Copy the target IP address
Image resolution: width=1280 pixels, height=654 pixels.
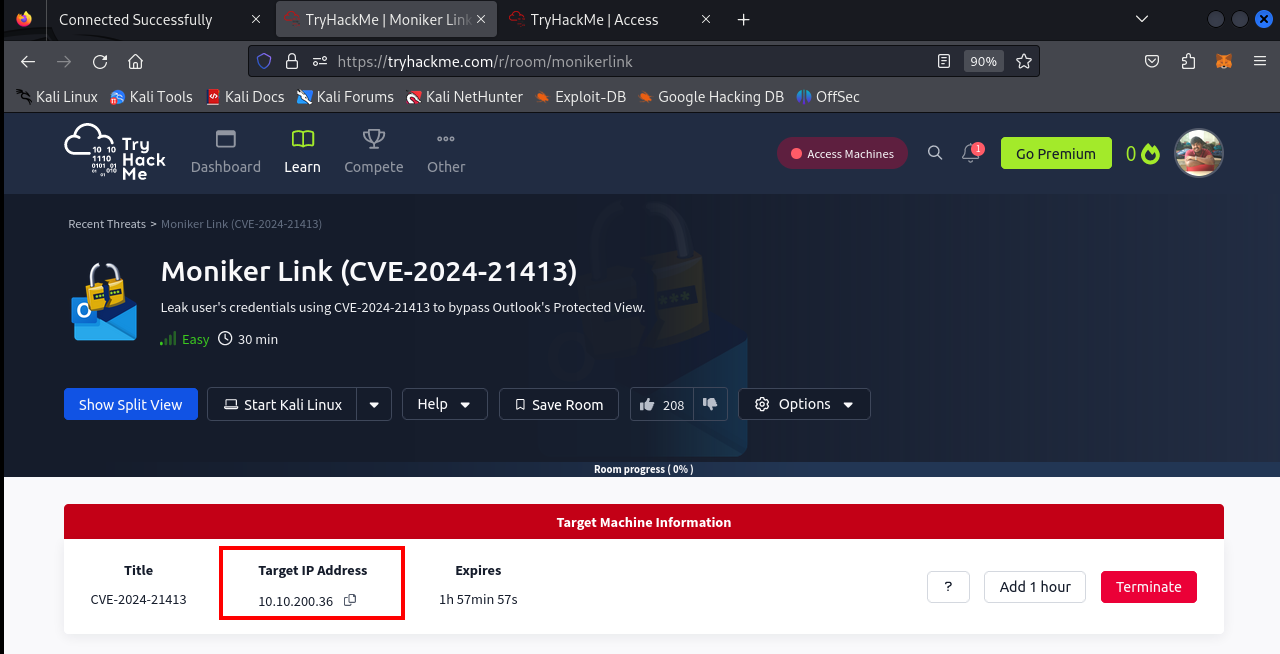(350, 600)
